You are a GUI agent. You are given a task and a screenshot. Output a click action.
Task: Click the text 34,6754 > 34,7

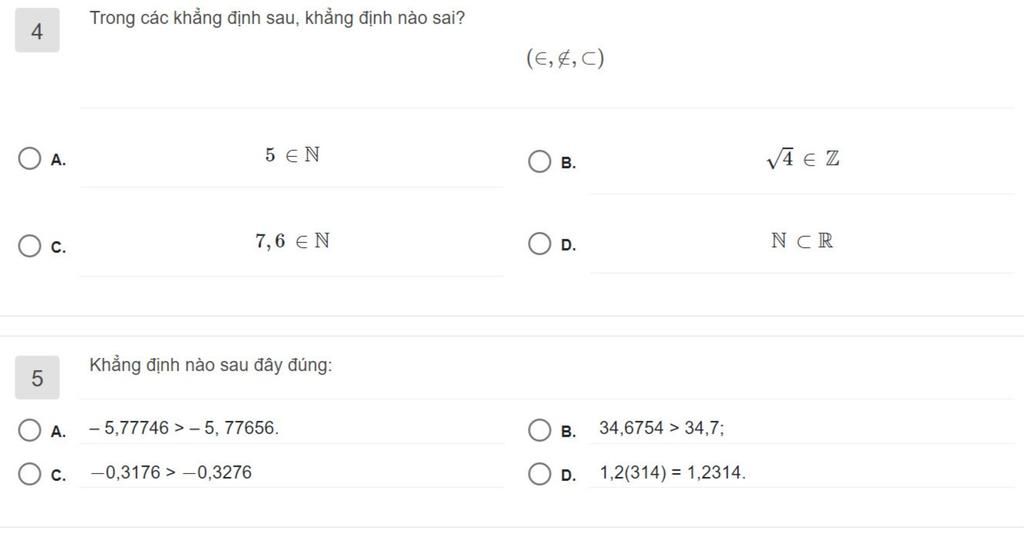tap(662, 428)
